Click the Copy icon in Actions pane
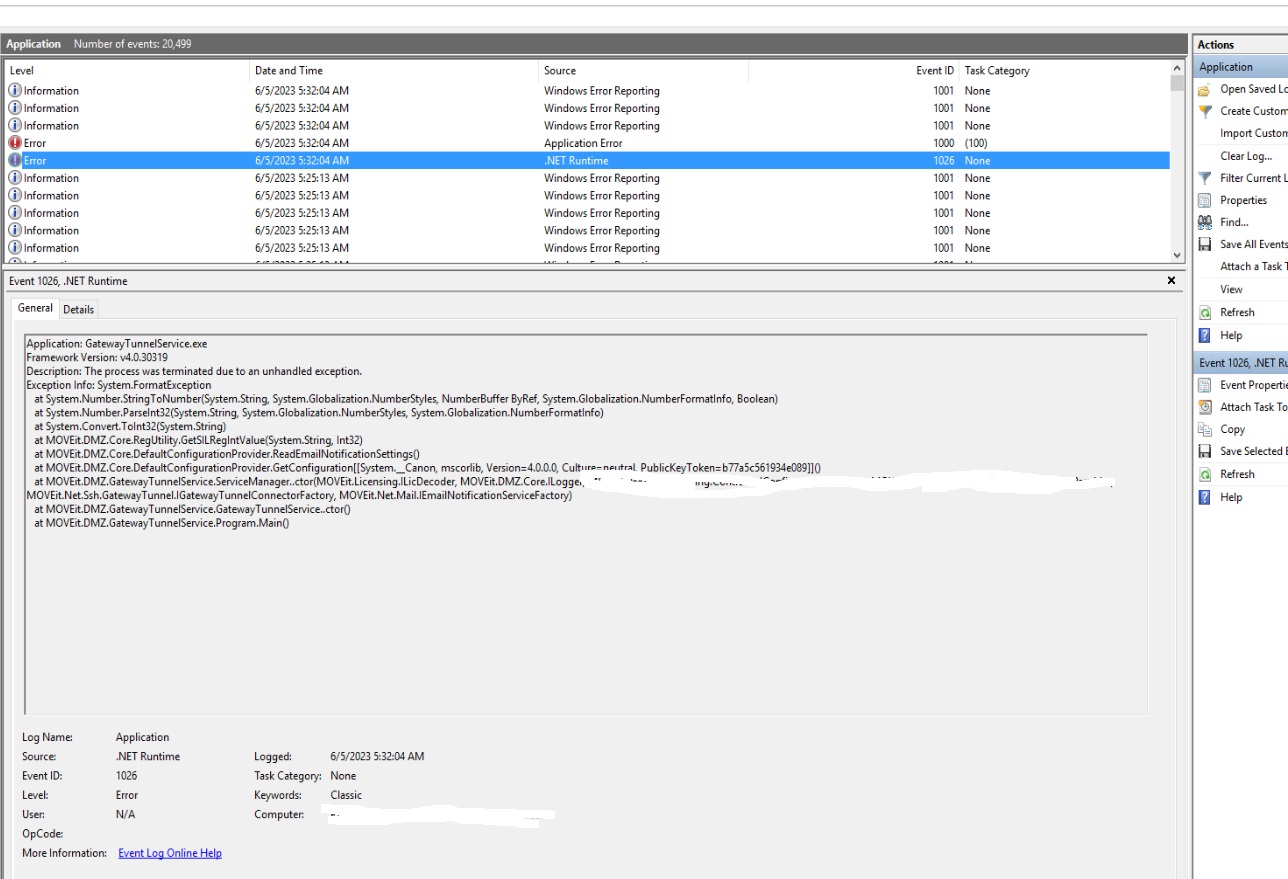The height and width of the screenshot is (879, 1288). click(x=1205, y=429)
